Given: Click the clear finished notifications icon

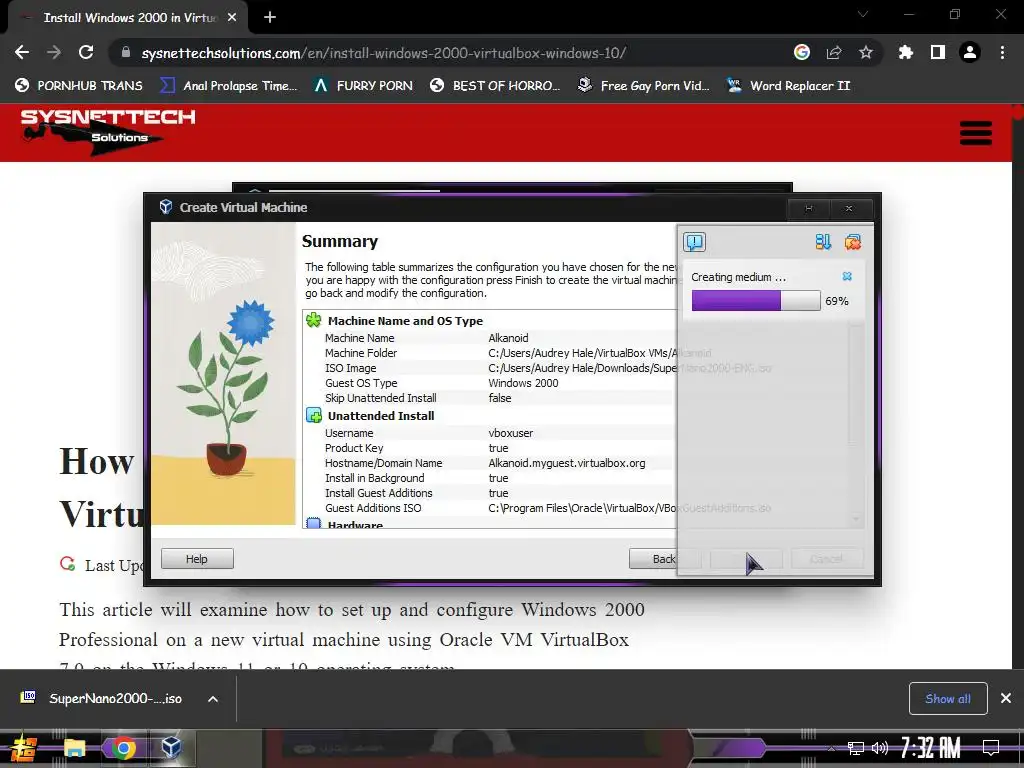Looking at the screenshot, I should 852,242.
